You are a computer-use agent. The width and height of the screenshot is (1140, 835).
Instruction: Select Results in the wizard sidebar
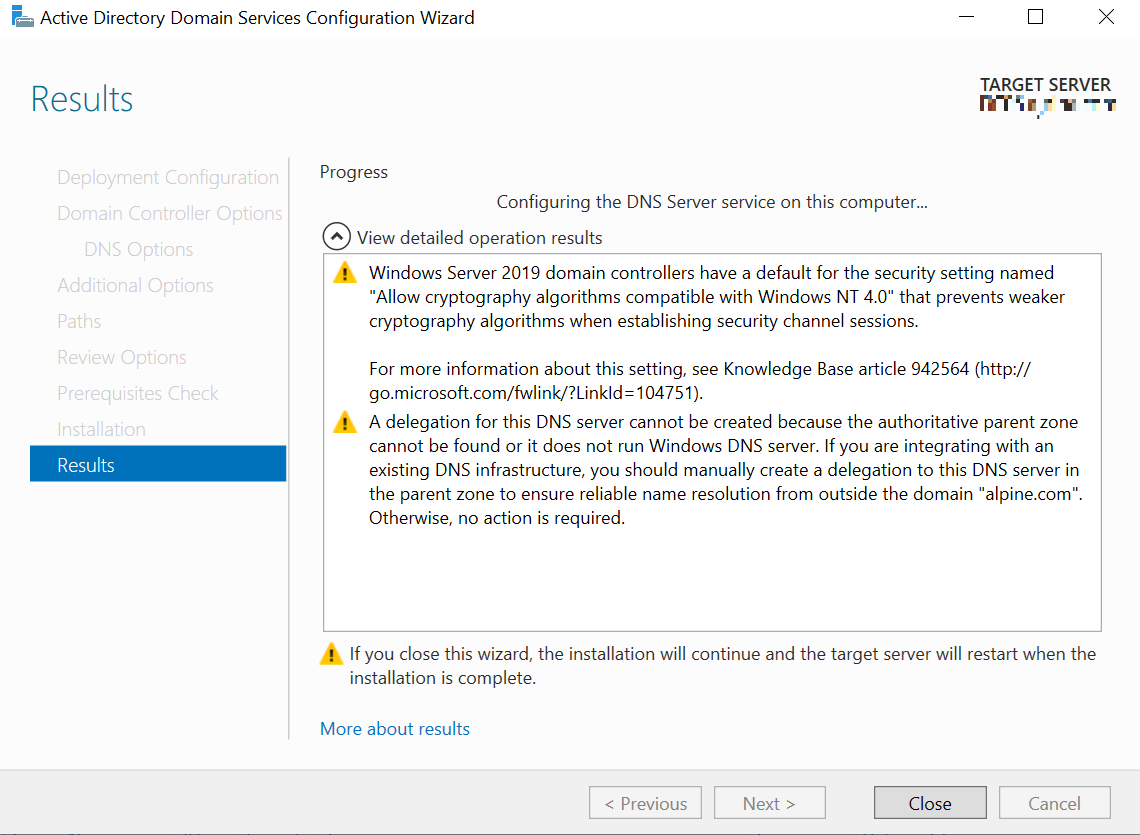click(x=158, y=464)
